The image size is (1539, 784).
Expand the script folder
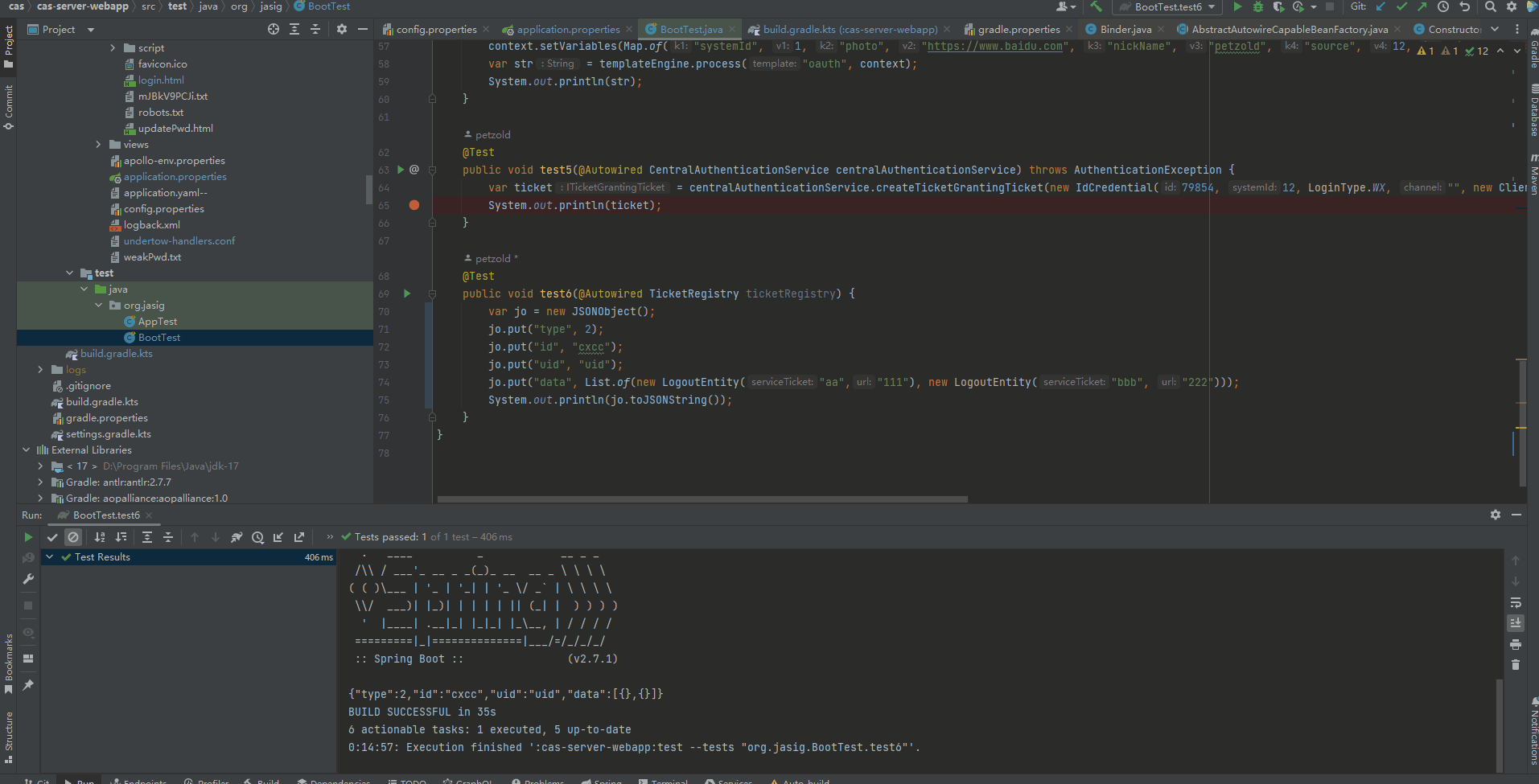click(113, 48)
